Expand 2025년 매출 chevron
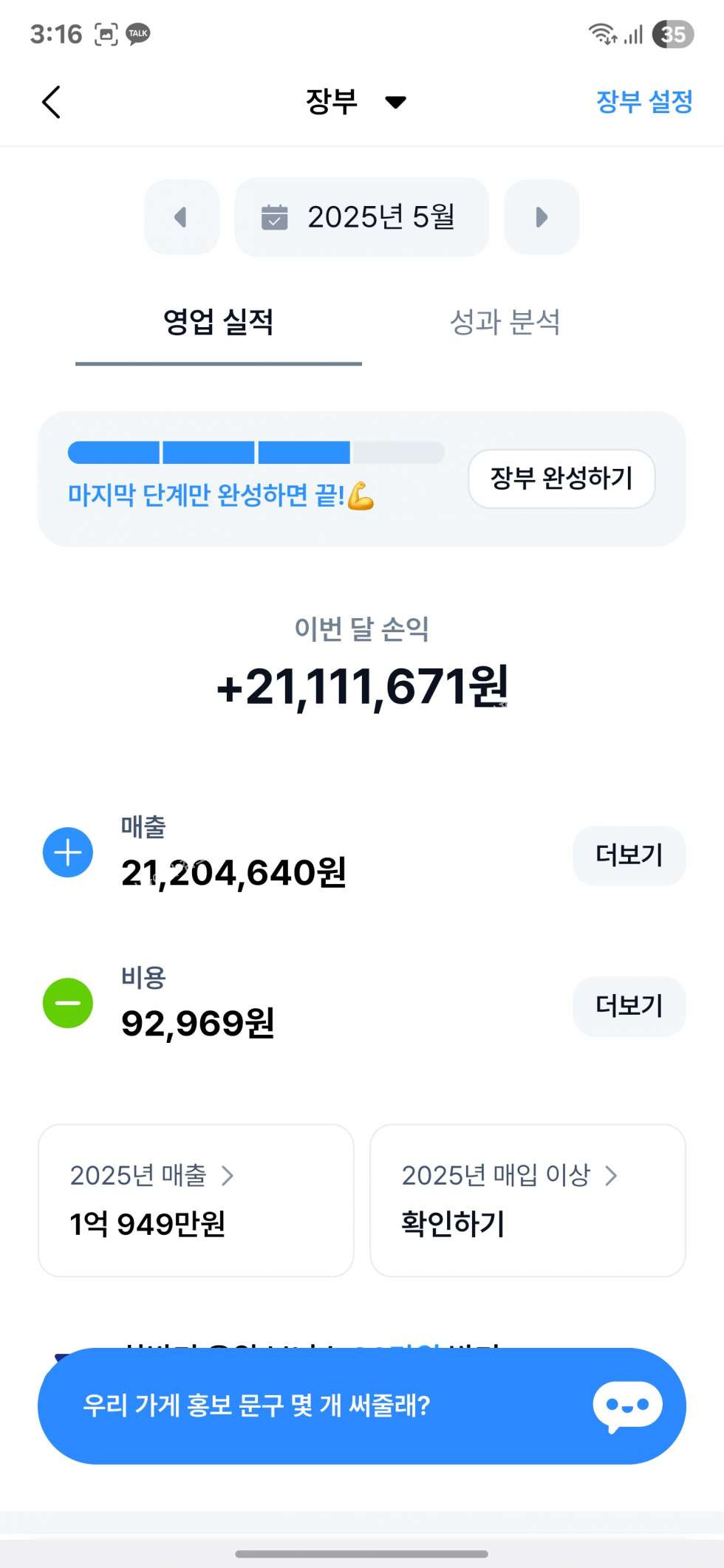Image resolution: width=724 pixels, height=1568 pixels. click(x=228, y=1175)
